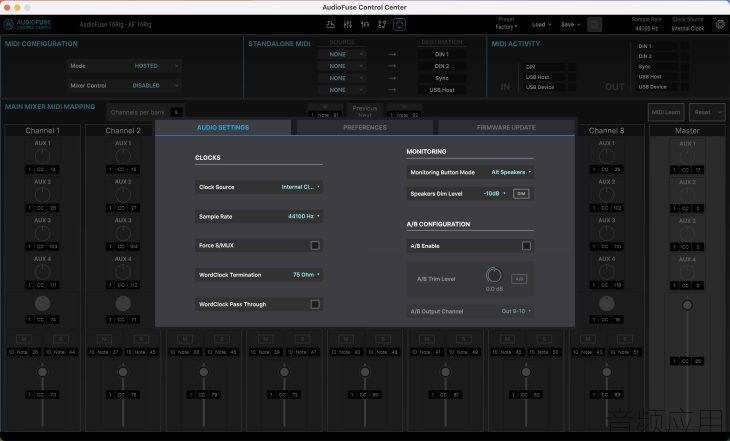Image resolution: width=730 pixels, height=441 pixels.
Task: Click the Channels per bank value field
Action: coord(176,112)
